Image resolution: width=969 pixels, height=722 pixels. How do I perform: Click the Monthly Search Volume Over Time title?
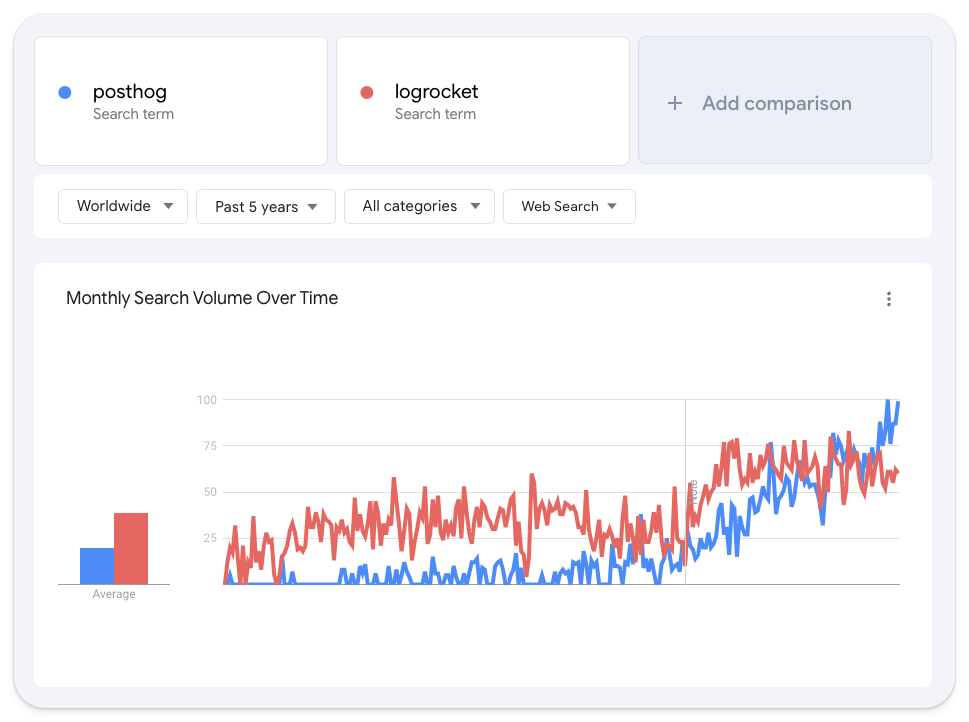pos(202,298)
